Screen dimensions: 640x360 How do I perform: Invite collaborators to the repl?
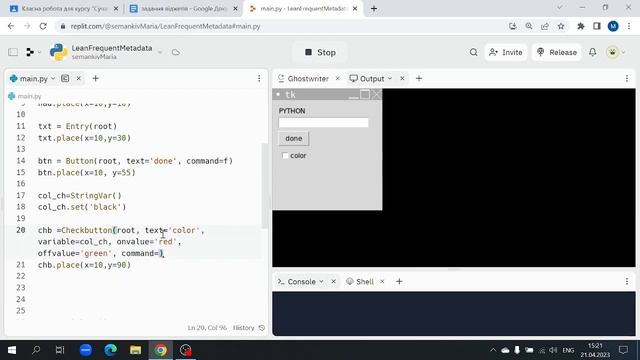[506, 52]
